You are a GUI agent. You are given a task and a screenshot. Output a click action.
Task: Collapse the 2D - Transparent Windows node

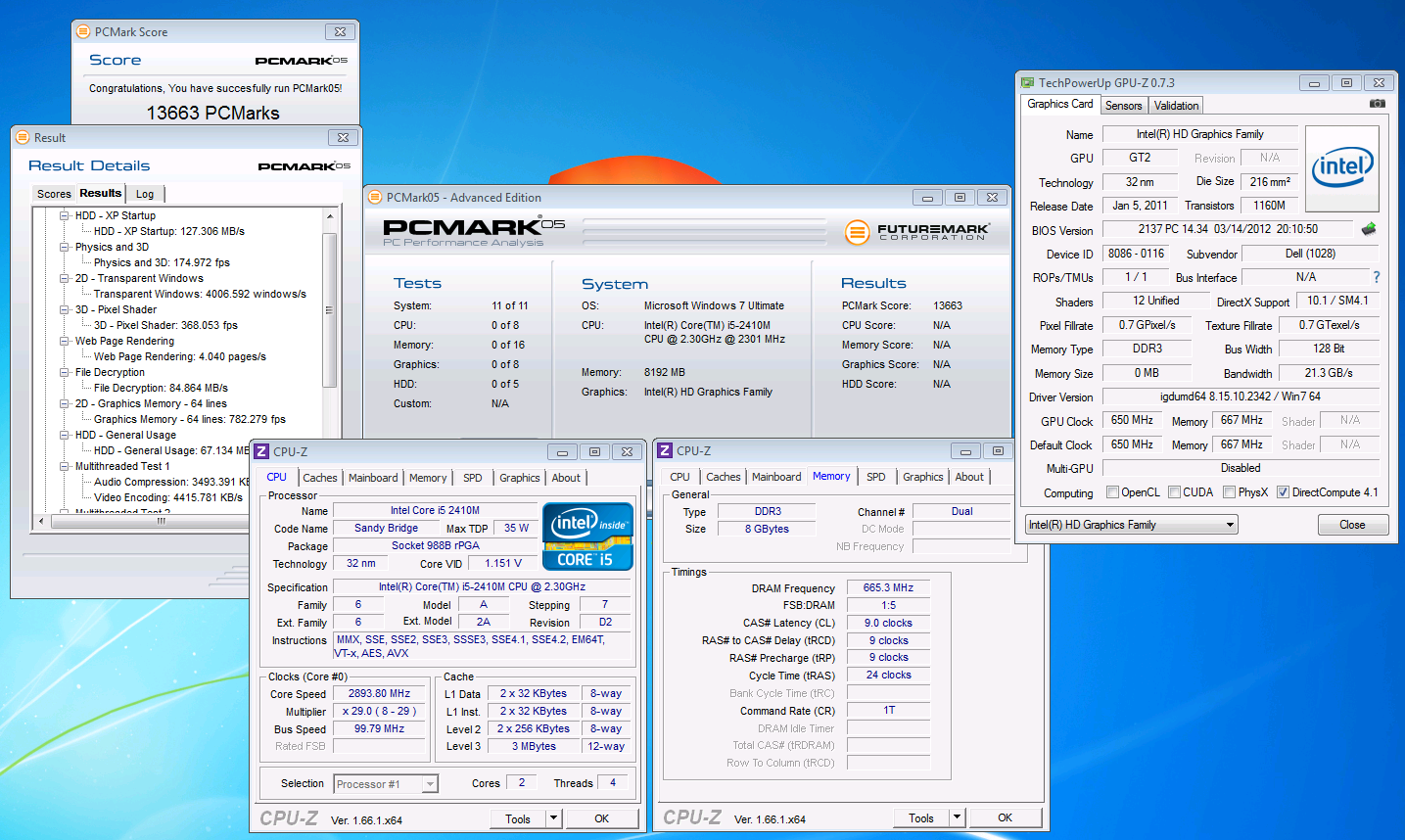coord(65,278)
